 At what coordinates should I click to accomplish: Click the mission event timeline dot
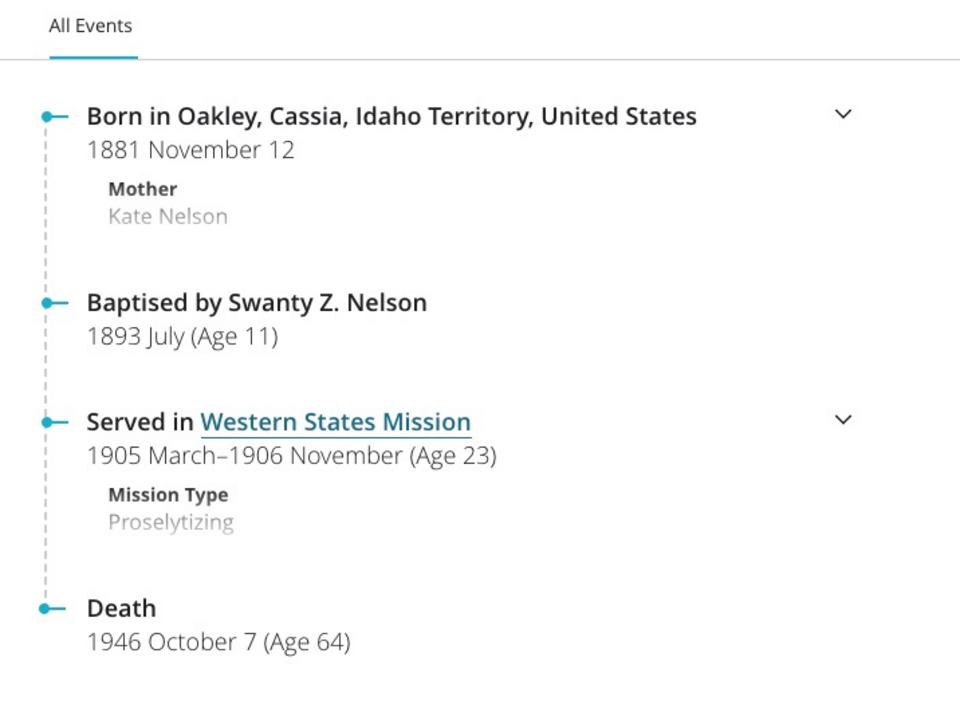pyautogui.click(x=47, y=422)
